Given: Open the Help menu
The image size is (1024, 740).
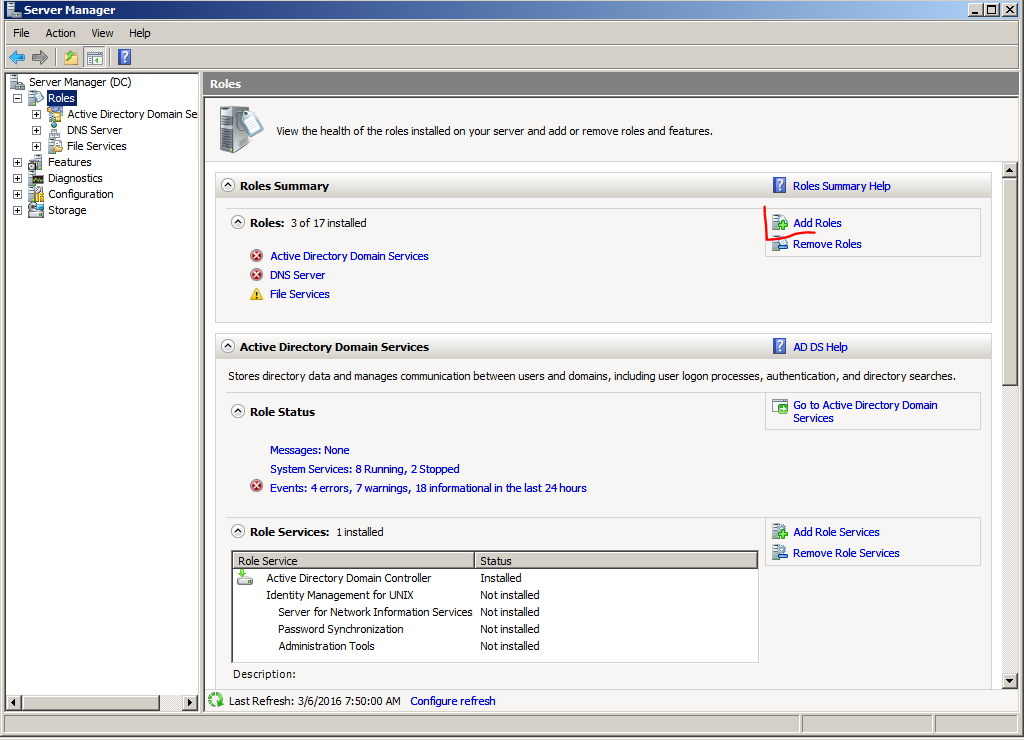Looking at the screenshot, I should 139,33.
